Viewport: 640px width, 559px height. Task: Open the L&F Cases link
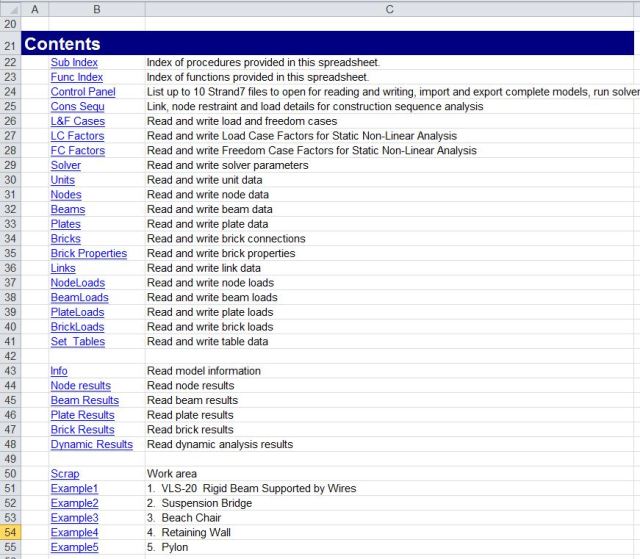[77, 121]
